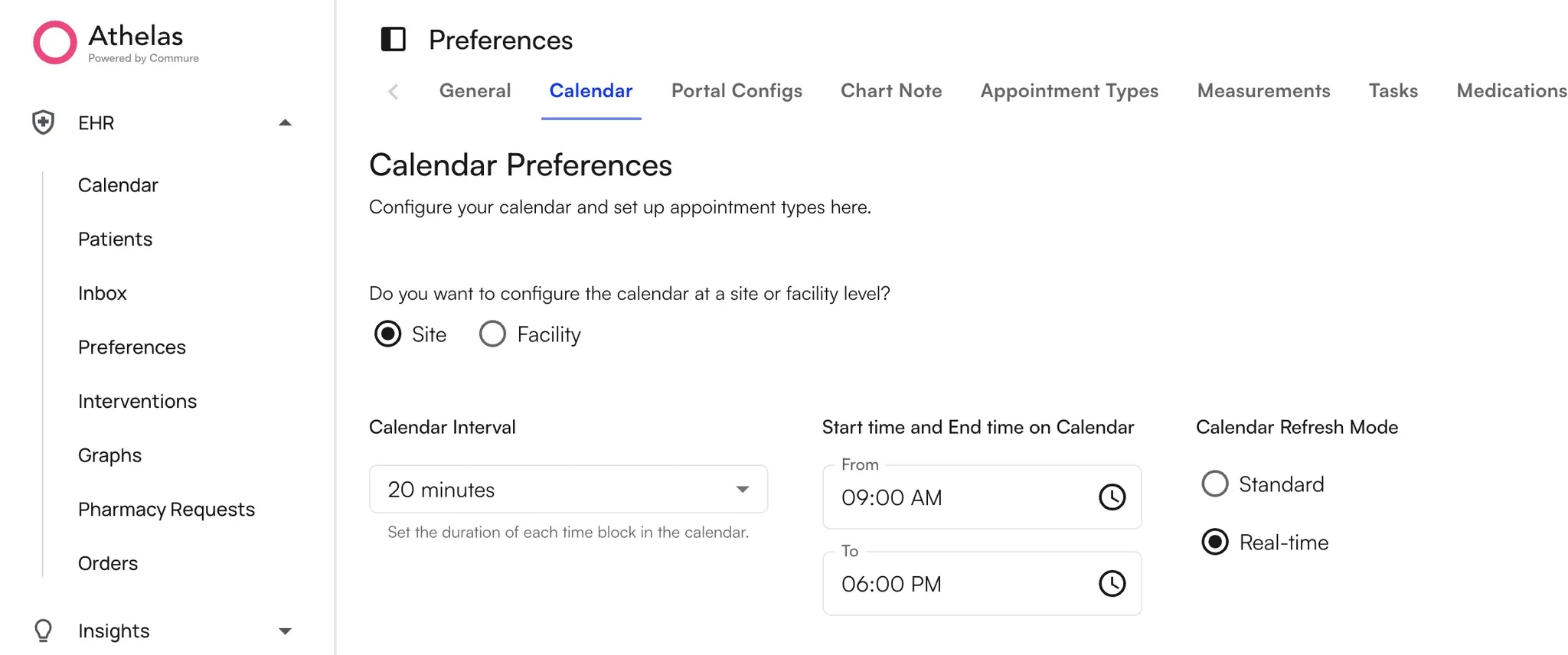Expand the Insights section
The width and height of the screenshot is (1568, 655).
[x=286, y=631]
